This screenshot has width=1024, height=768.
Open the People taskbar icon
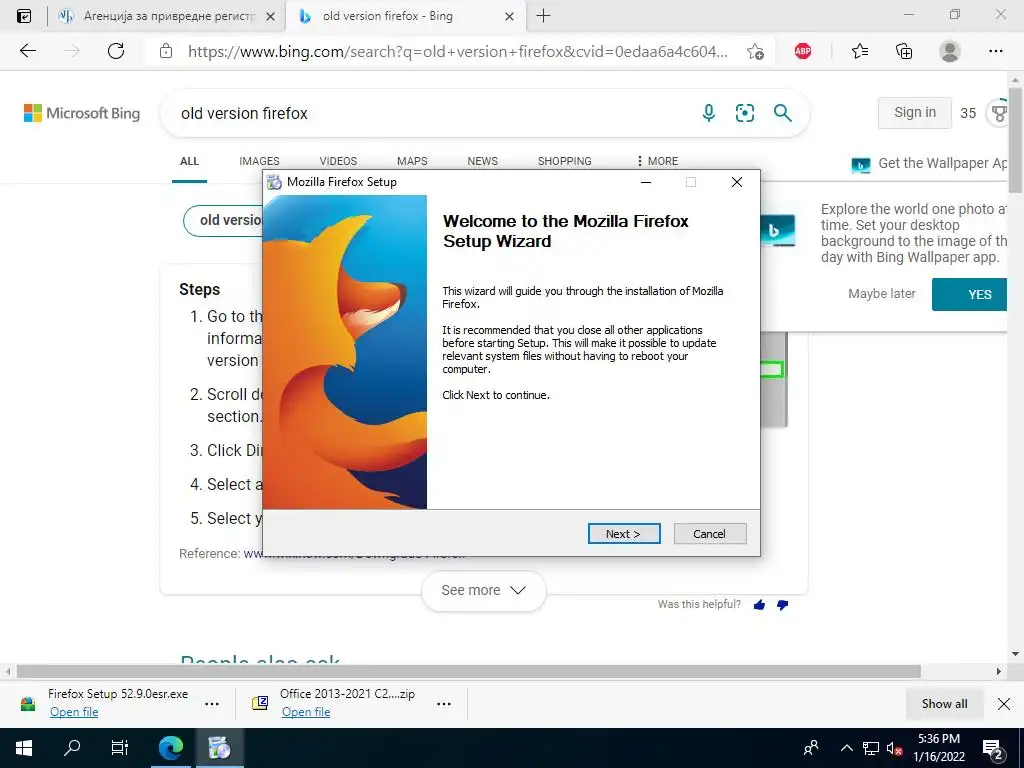[811, 748]
